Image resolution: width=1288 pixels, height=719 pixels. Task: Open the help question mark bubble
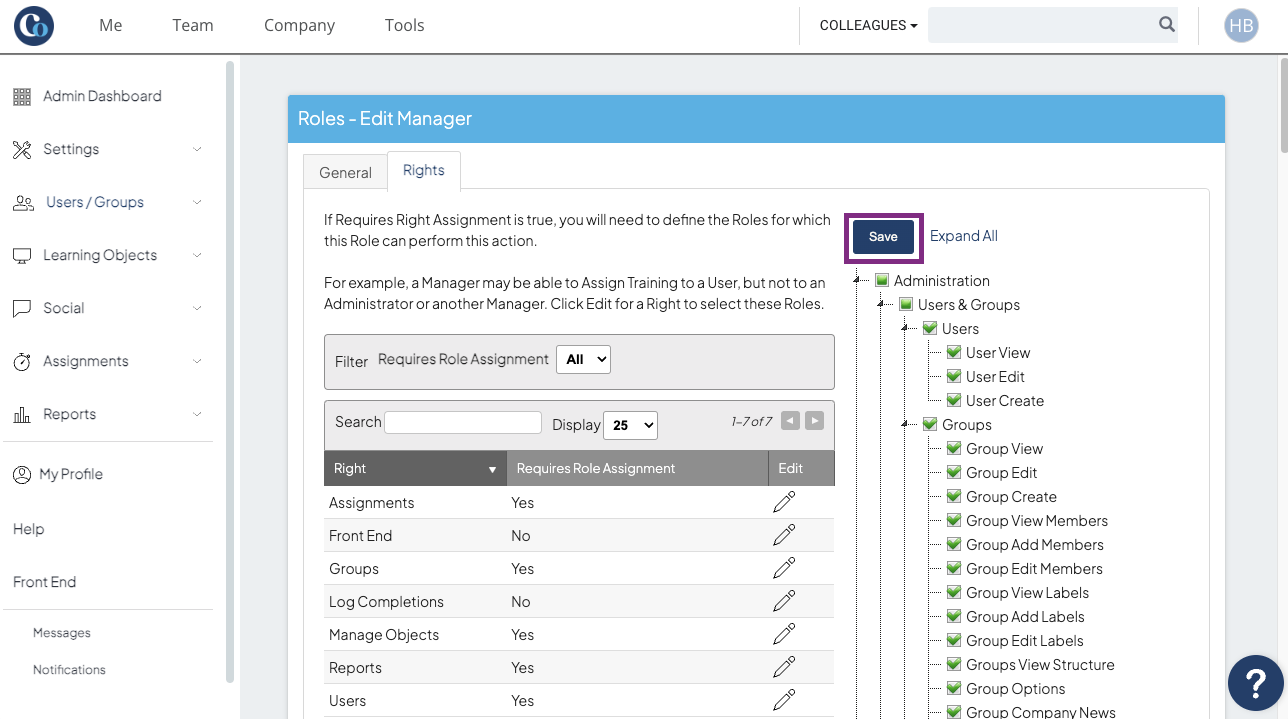[x=1256, y=683]
